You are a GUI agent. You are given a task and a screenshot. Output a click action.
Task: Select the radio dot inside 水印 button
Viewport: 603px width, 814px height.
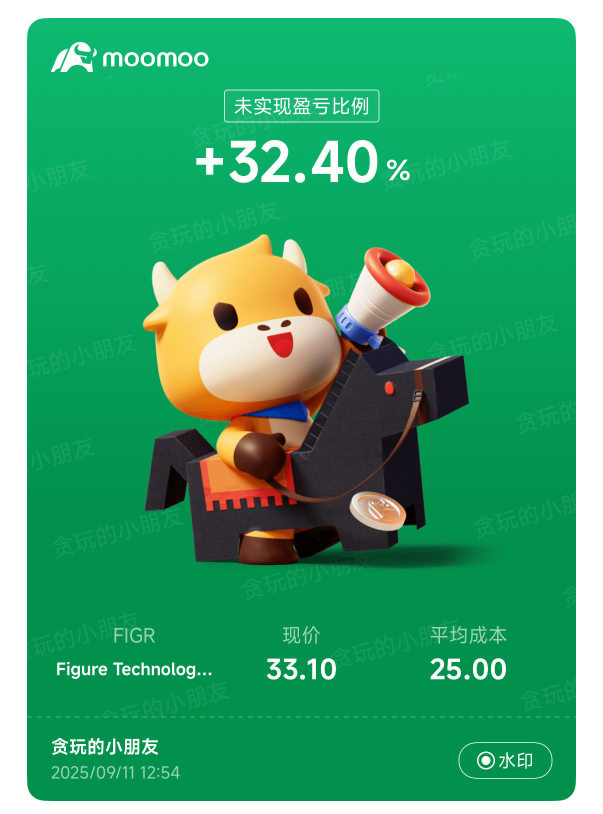(x=486, y=761)
